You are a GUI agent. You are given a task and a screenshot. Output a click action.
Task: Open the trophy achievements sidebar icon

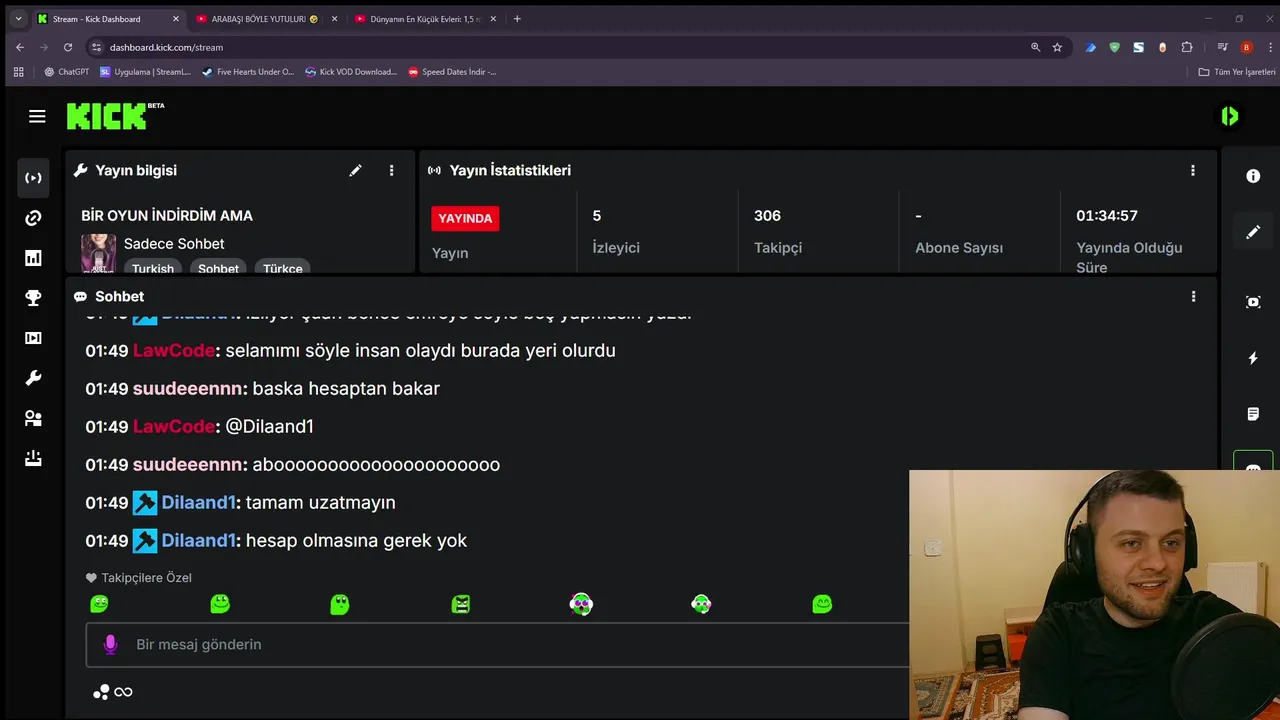[x=33, y=298]
